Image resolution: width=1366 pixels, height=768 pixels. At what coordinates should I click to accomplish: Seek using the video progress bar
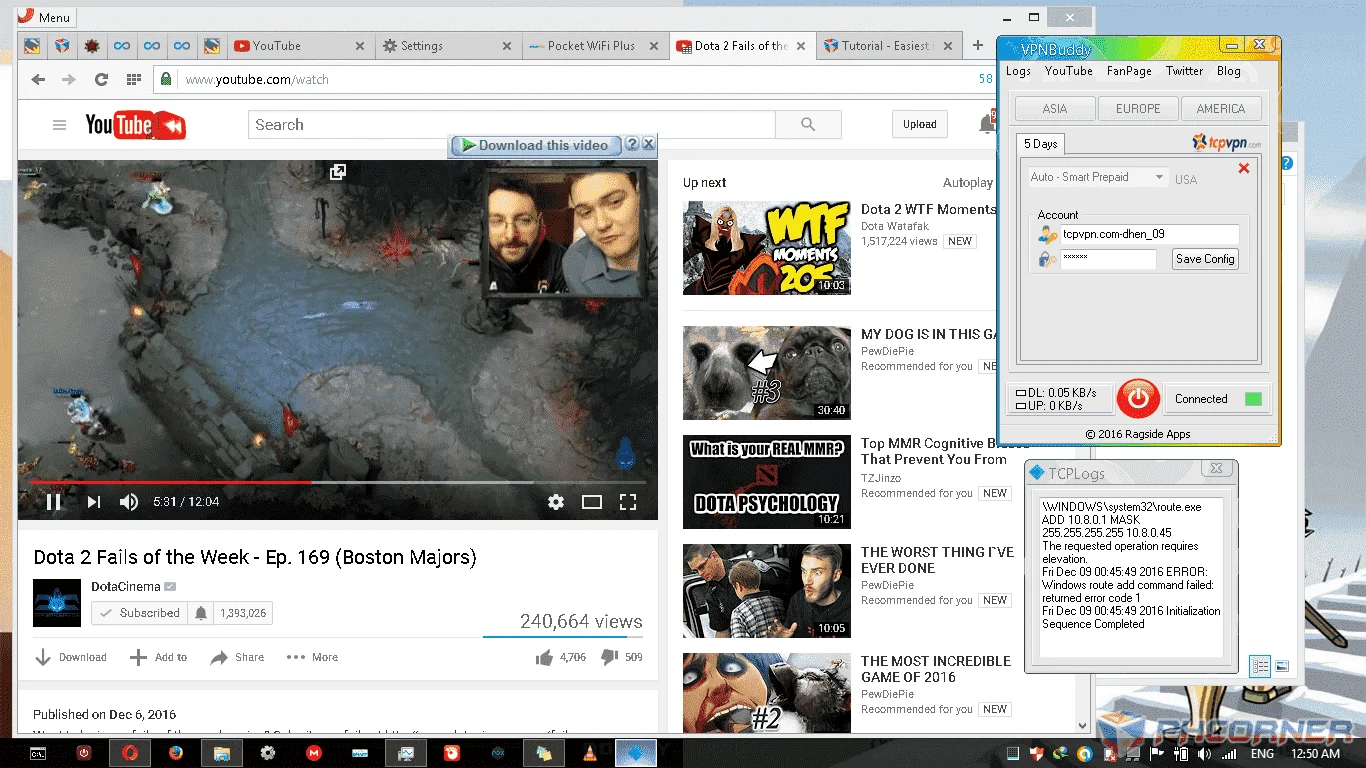pos(337,482)
